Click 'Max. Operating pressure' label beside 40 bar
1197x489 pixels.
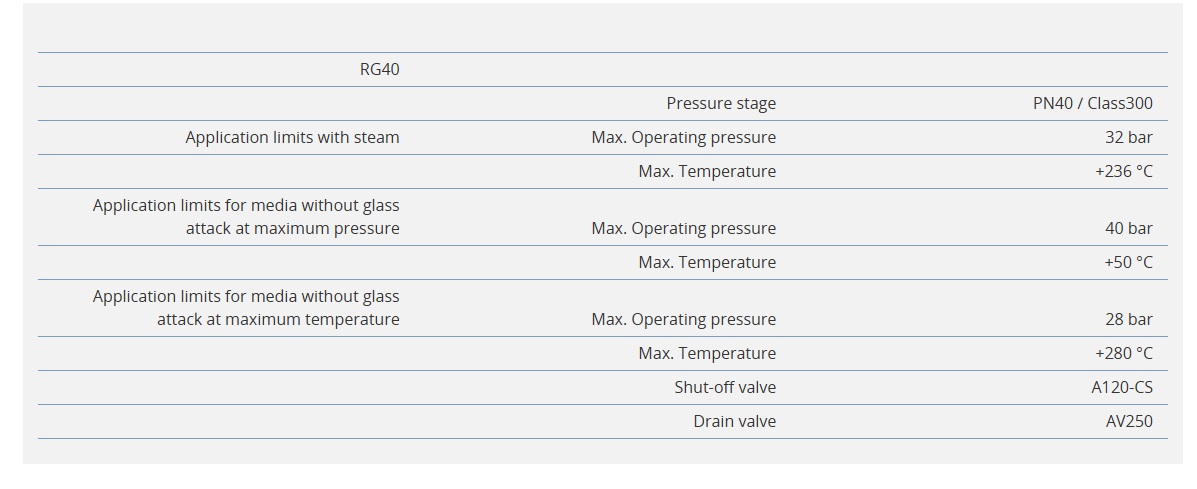point(683,228)
